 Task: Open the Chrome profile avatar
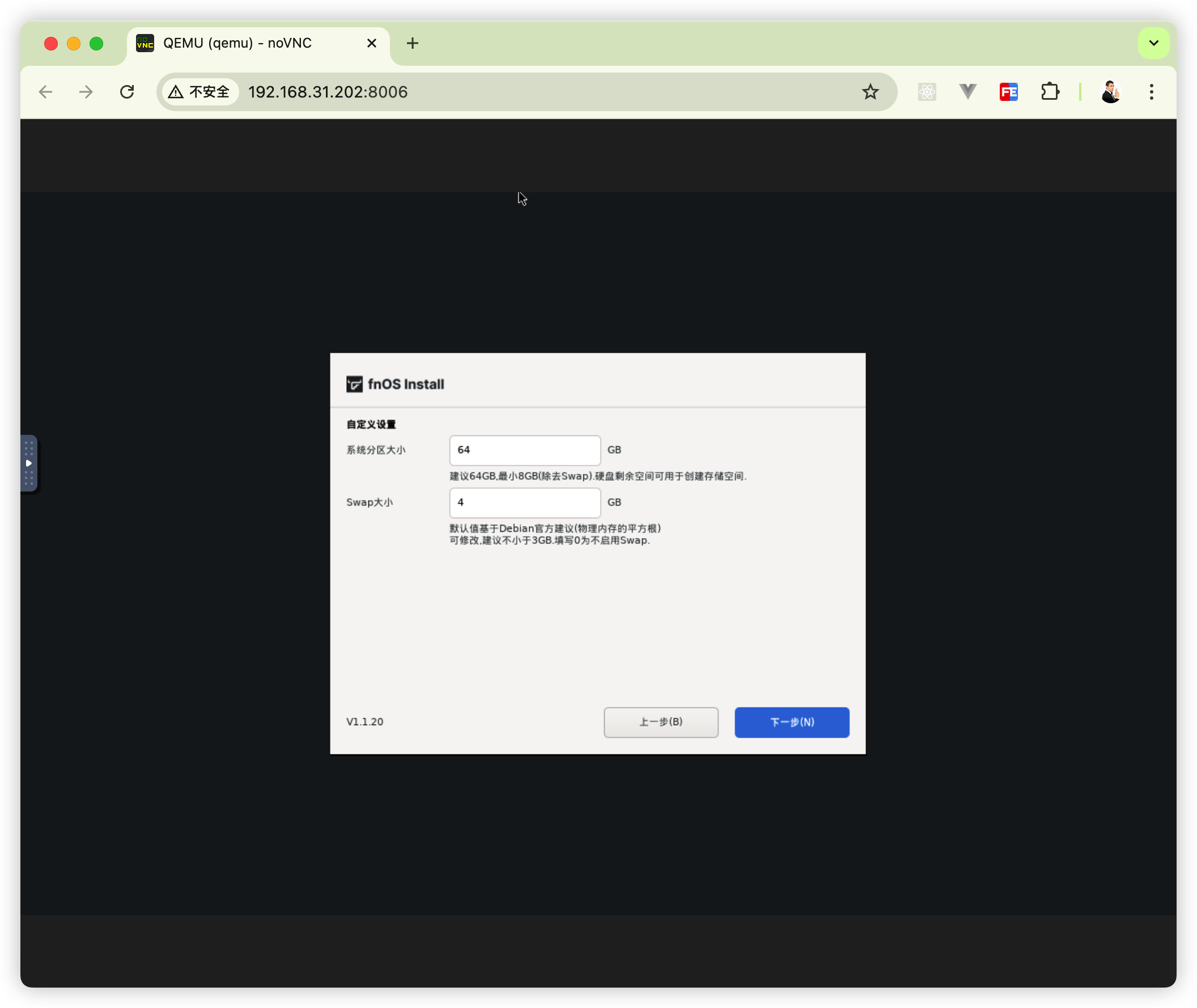point(1110,92)
